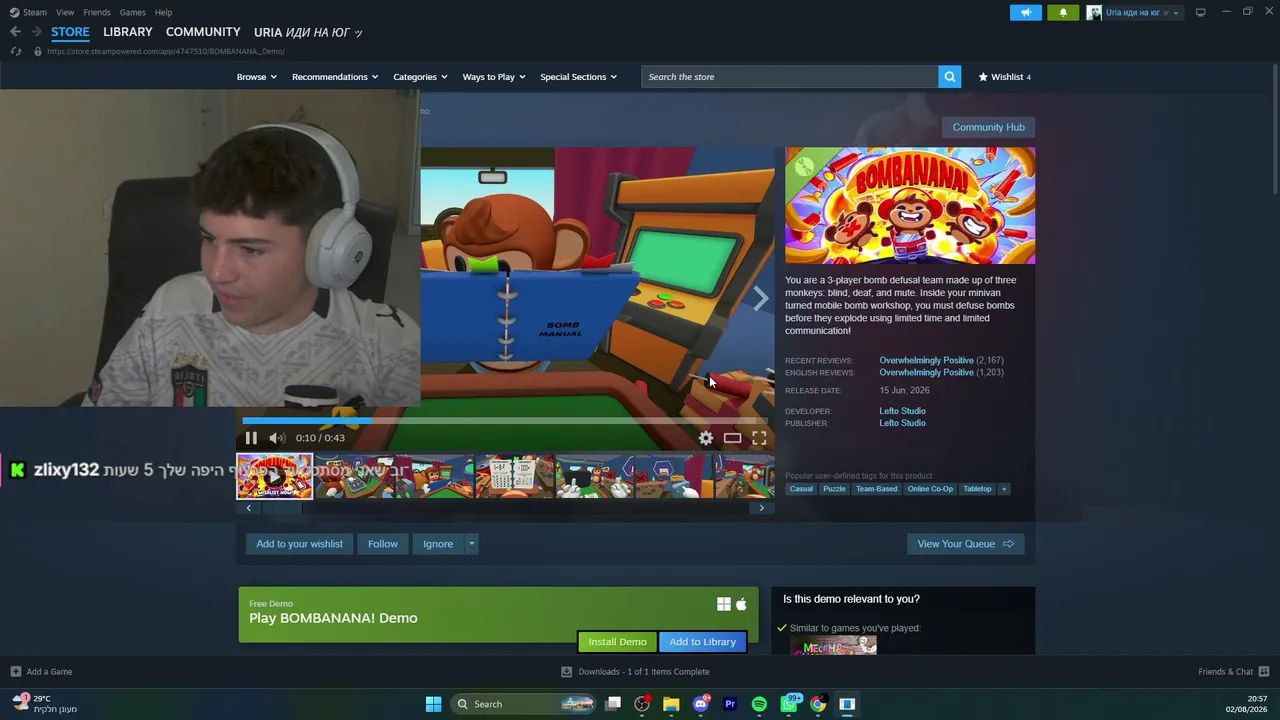Click Add to your wishlist
Image resolution: width=1280 pixels, height=720 pixels.
pyautogui.click(x=299, y=544)
